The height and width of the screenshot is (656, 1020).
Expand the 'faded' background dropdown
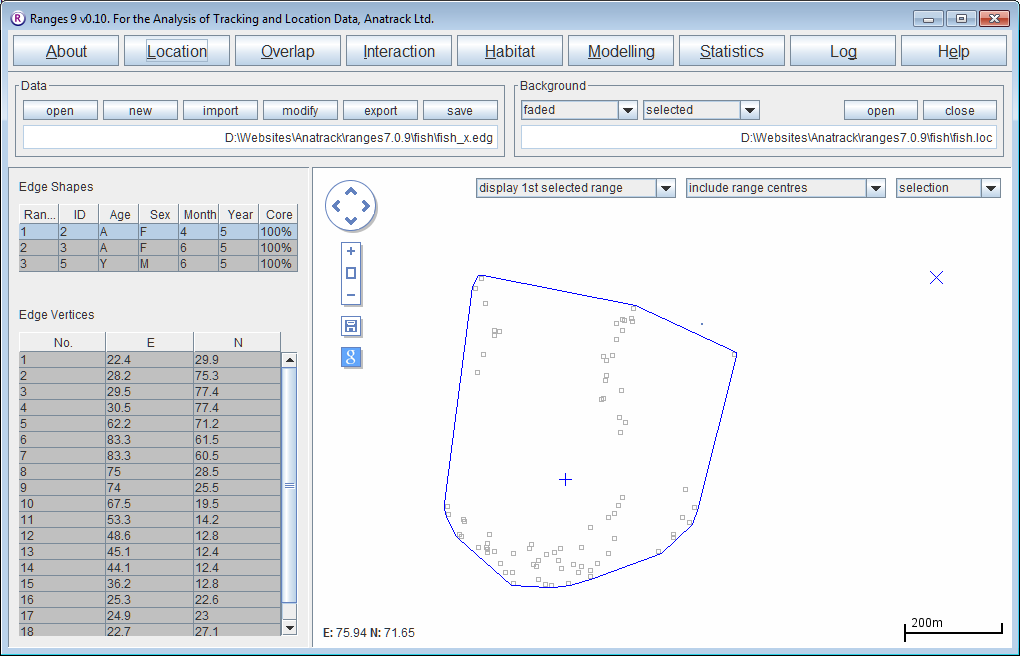[627, 110]
